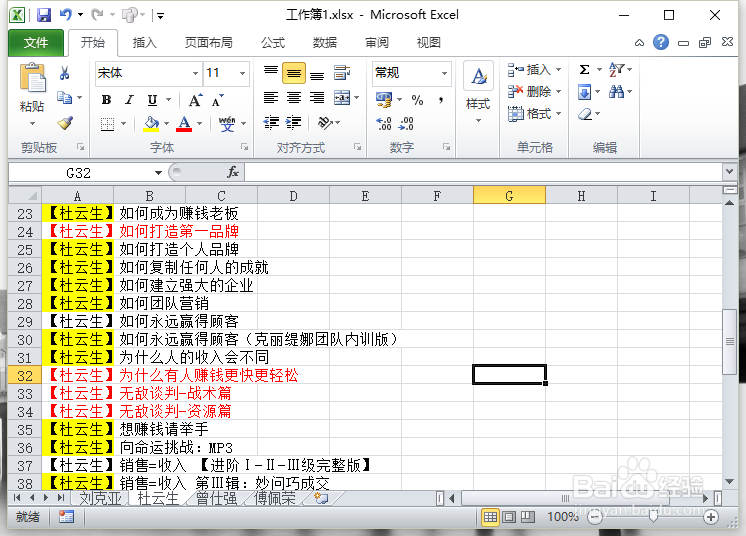Toggle Center horizontal alignment button
The height and width of the screenshot is (536, 746).
tap(294, 98)
